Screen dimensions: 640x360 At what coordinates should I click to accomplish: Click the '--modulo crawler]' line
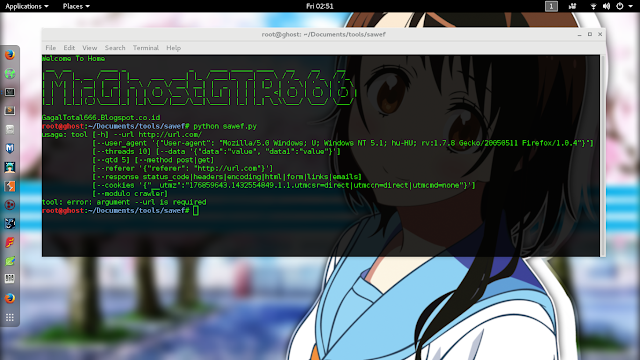coord(130,193)
